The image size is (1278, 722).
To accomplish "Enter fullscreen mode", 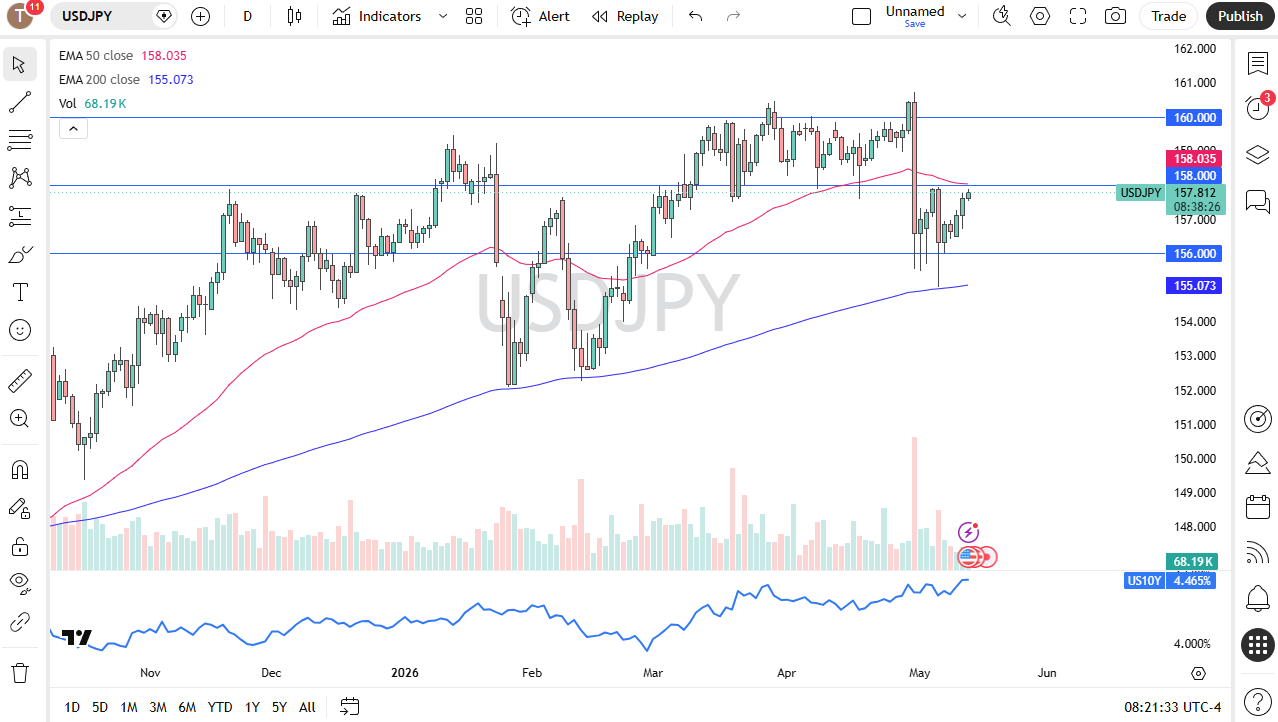I will pyautogui.click(x=1078, y=16).
